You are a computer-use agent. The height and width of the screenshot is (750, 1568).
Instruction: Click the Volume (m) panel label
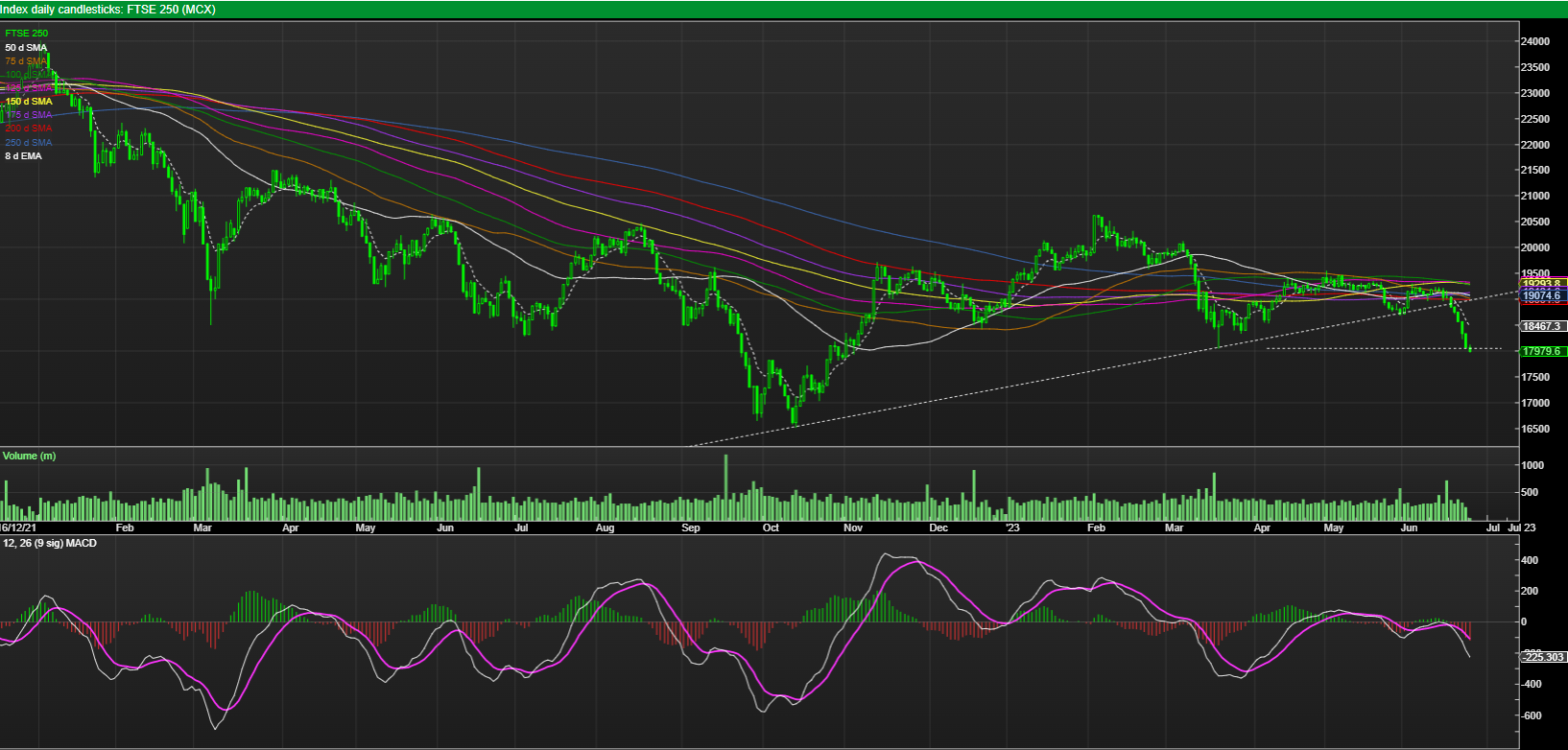pos(30,456)
